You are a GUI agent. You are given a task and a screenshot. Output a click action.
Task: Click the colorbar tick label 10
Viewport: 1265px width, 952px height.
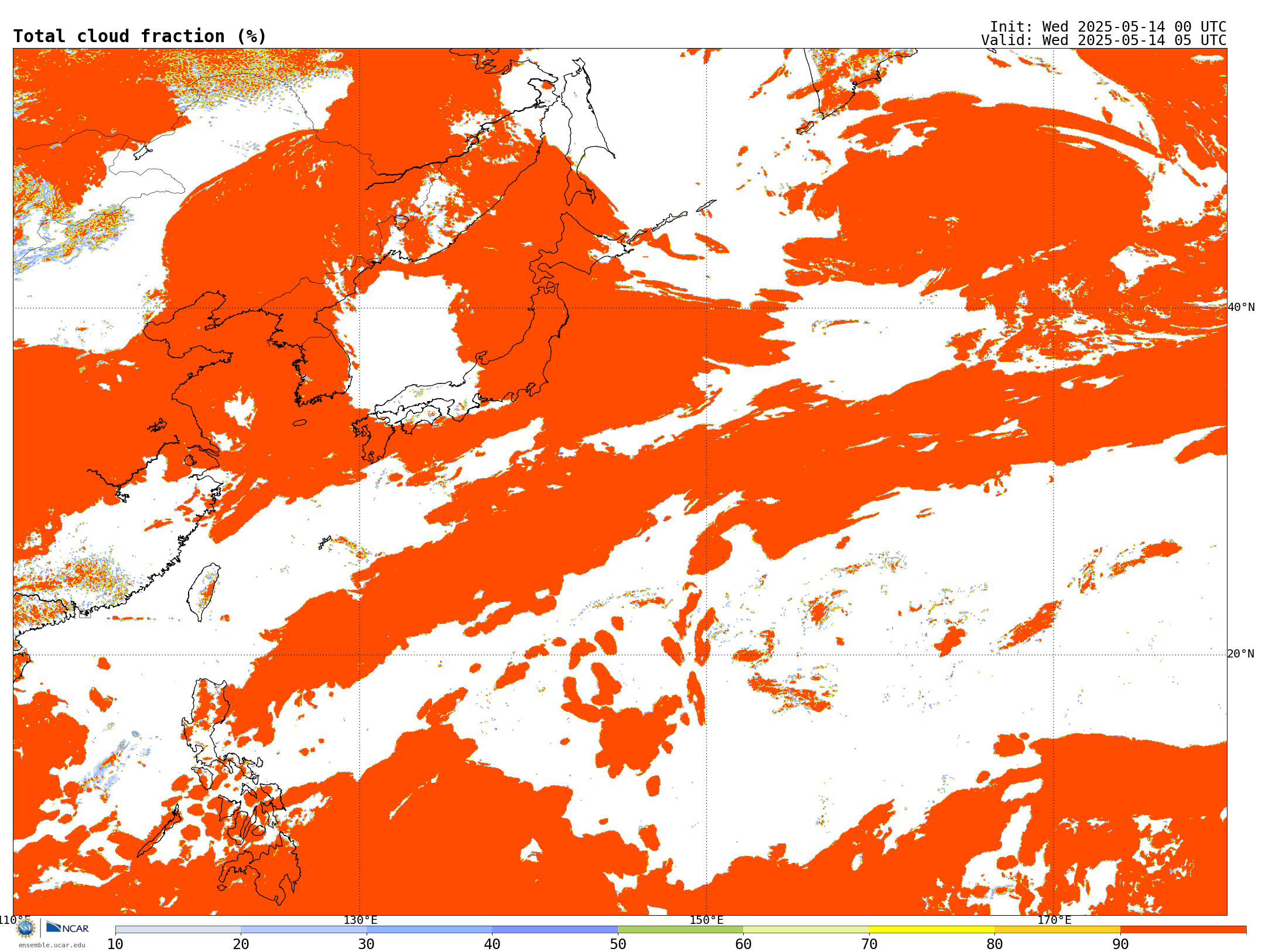(115, 944)
